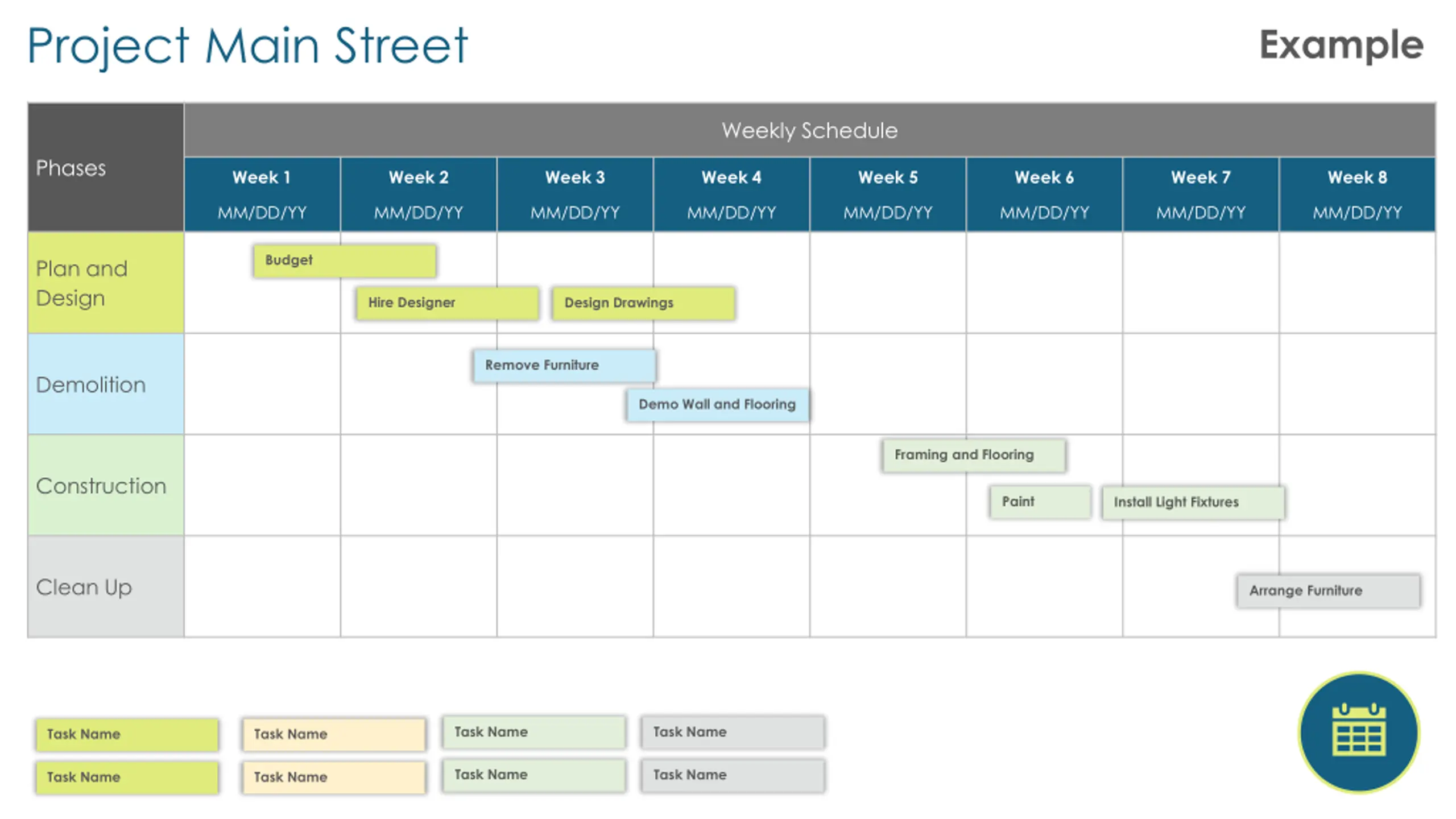Select the Framing and Flooring task bar
Screen dimensions: 1456x819
[x=974, y=455]
